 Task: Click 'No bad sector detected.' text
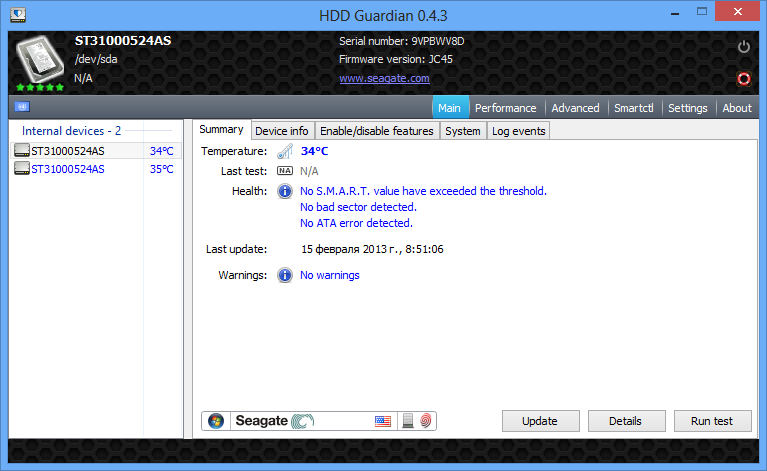pos(359,207)
